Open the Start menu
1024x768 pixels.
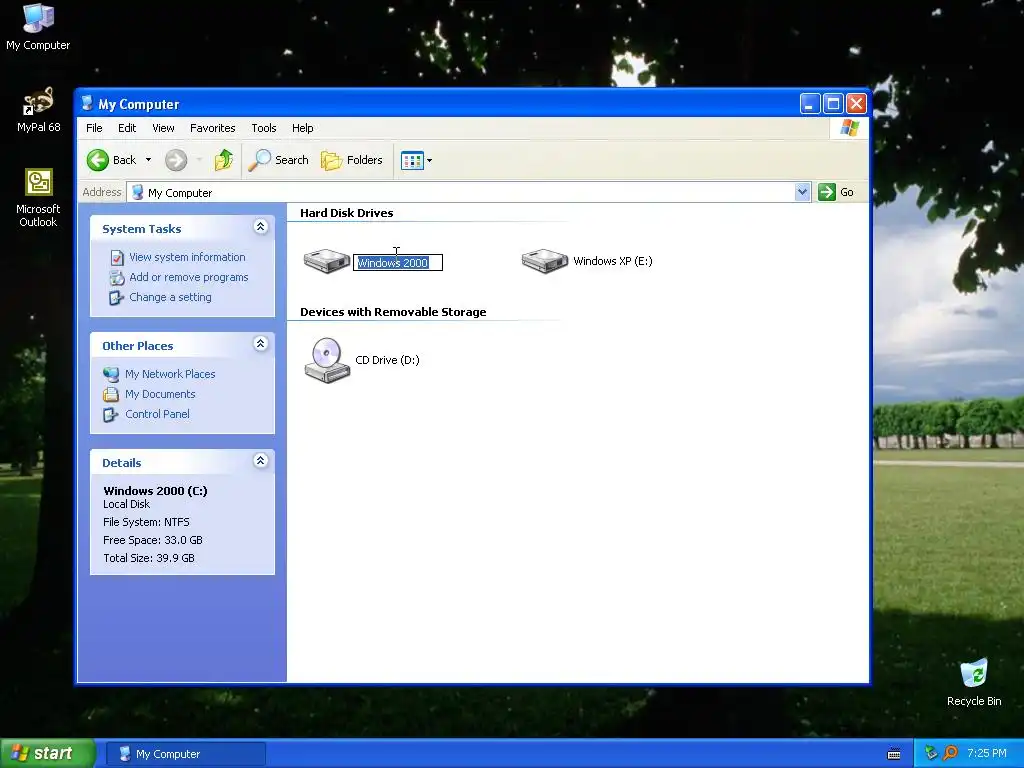click(x=47, y=754)
